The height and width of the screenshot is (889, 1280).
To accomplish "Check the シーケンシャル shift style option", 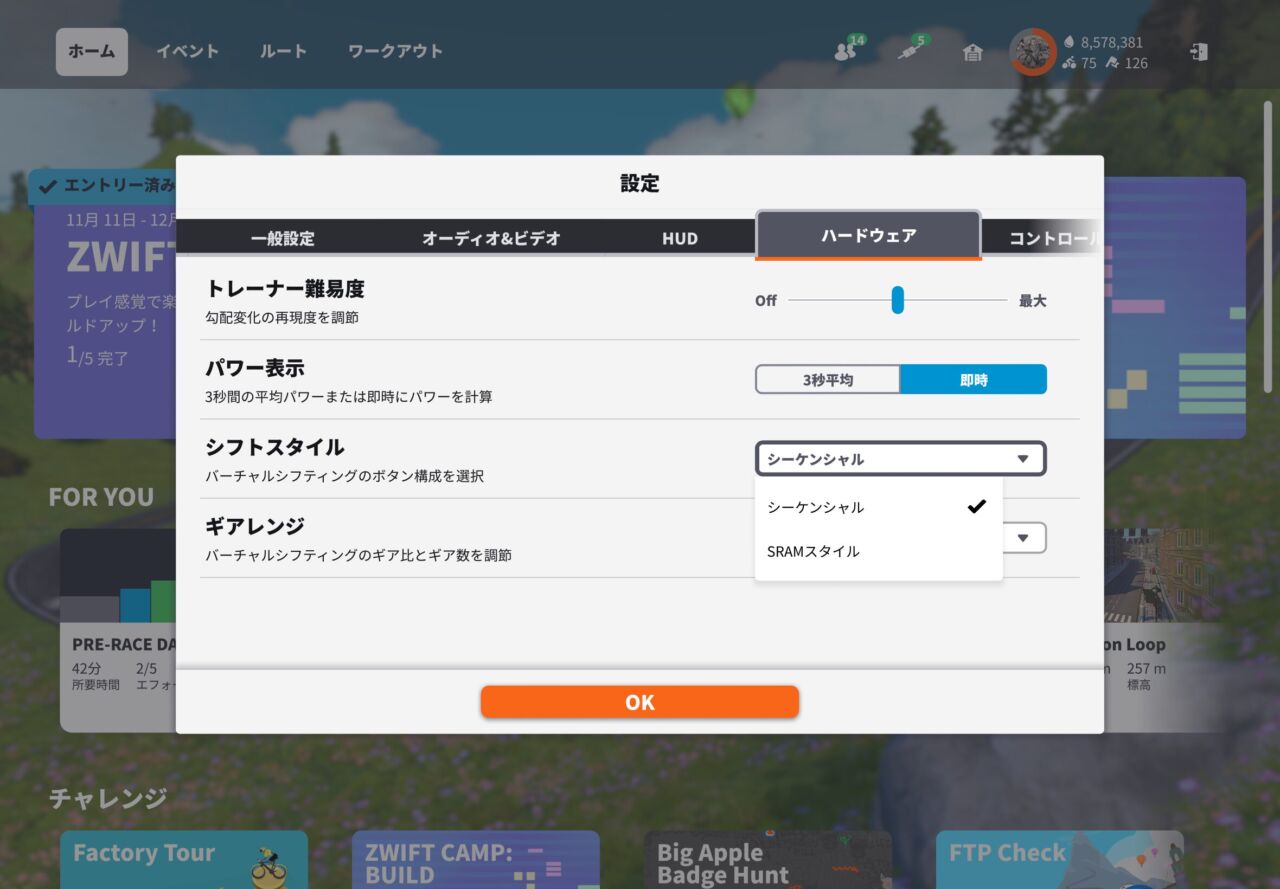I will tap(878, 507).
